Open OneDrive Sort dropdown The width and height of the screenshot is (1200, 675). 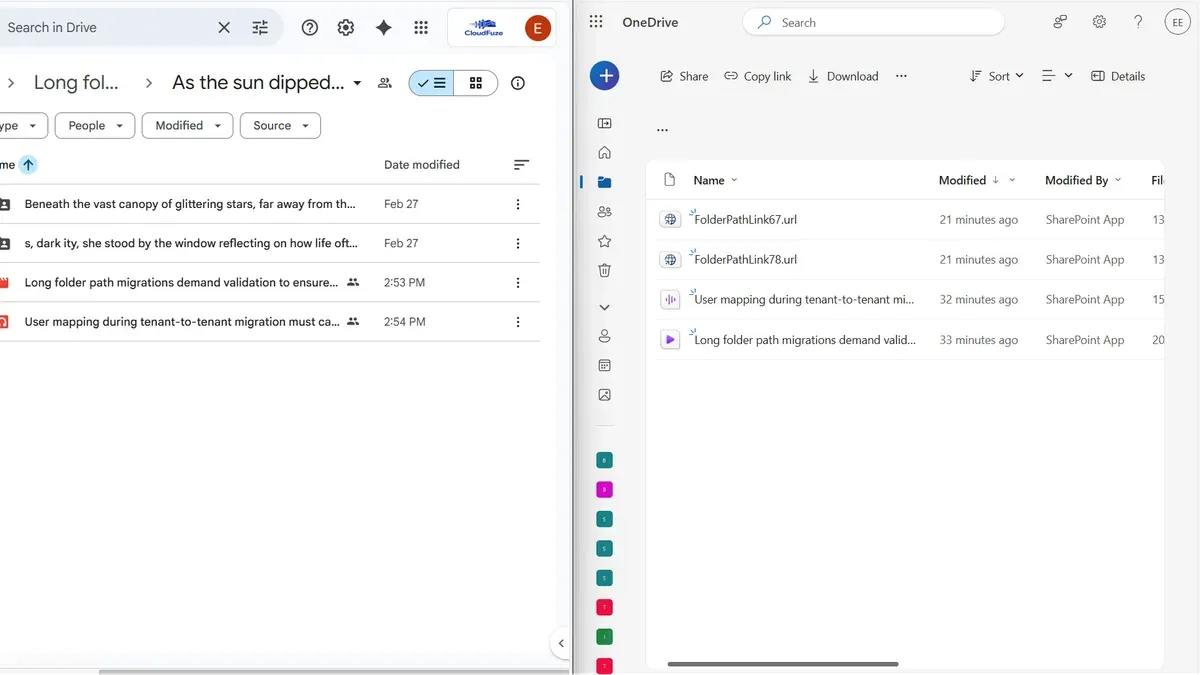click(997, 76)
